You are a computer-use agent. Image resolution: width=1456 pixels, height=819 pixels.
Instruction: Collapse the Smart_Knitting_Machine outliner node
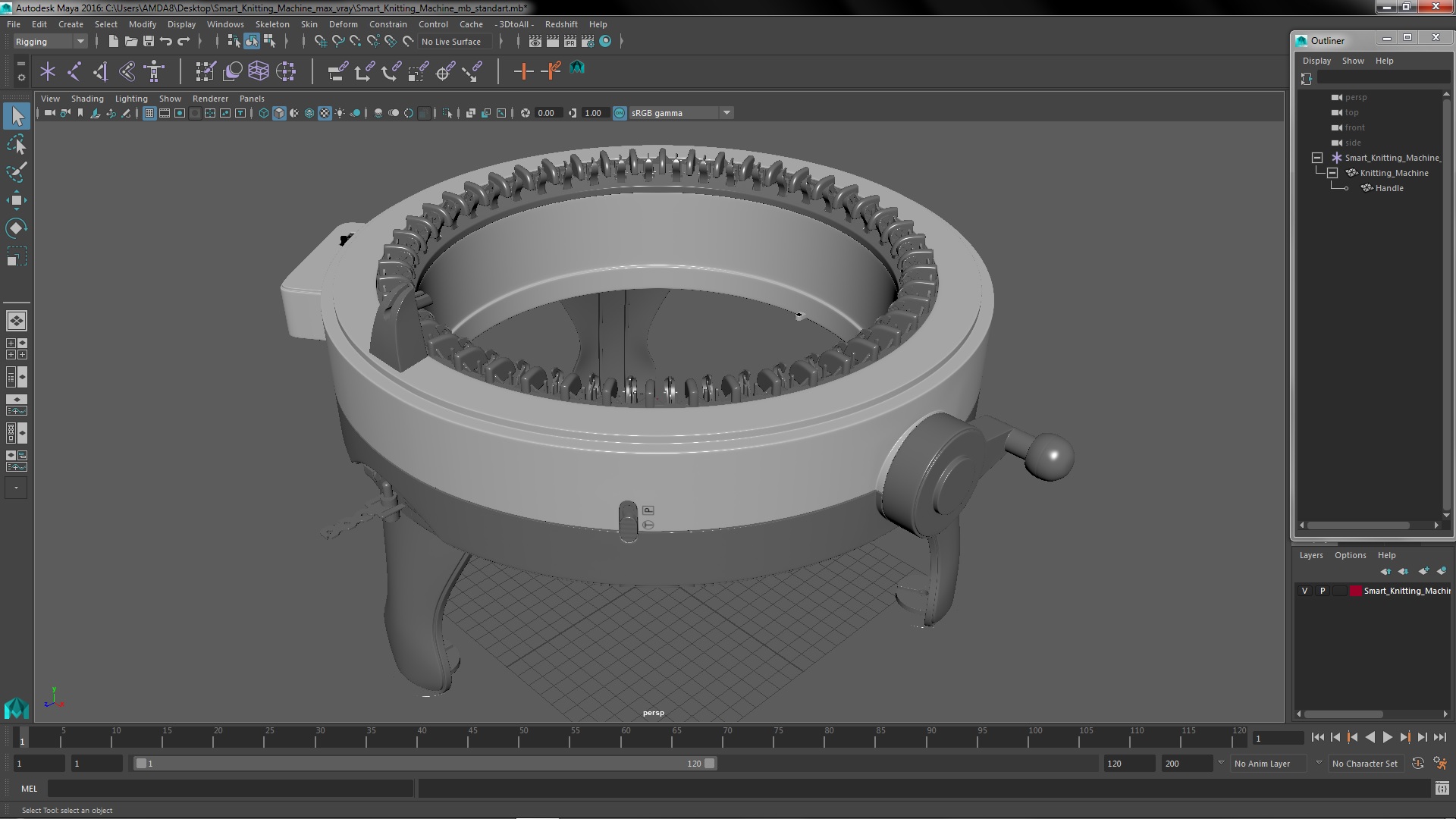pos(1317,158)
